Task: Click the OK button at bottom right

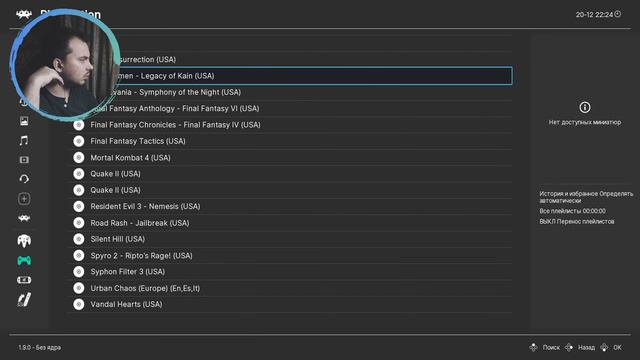Action: pos(611,347)
